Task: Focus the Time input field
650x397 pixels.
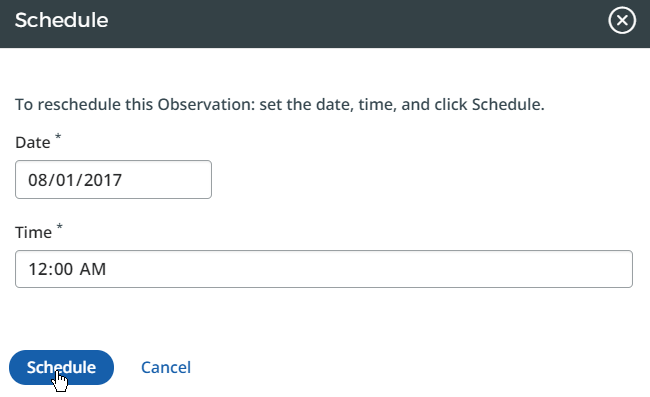Action: (324, 269)
